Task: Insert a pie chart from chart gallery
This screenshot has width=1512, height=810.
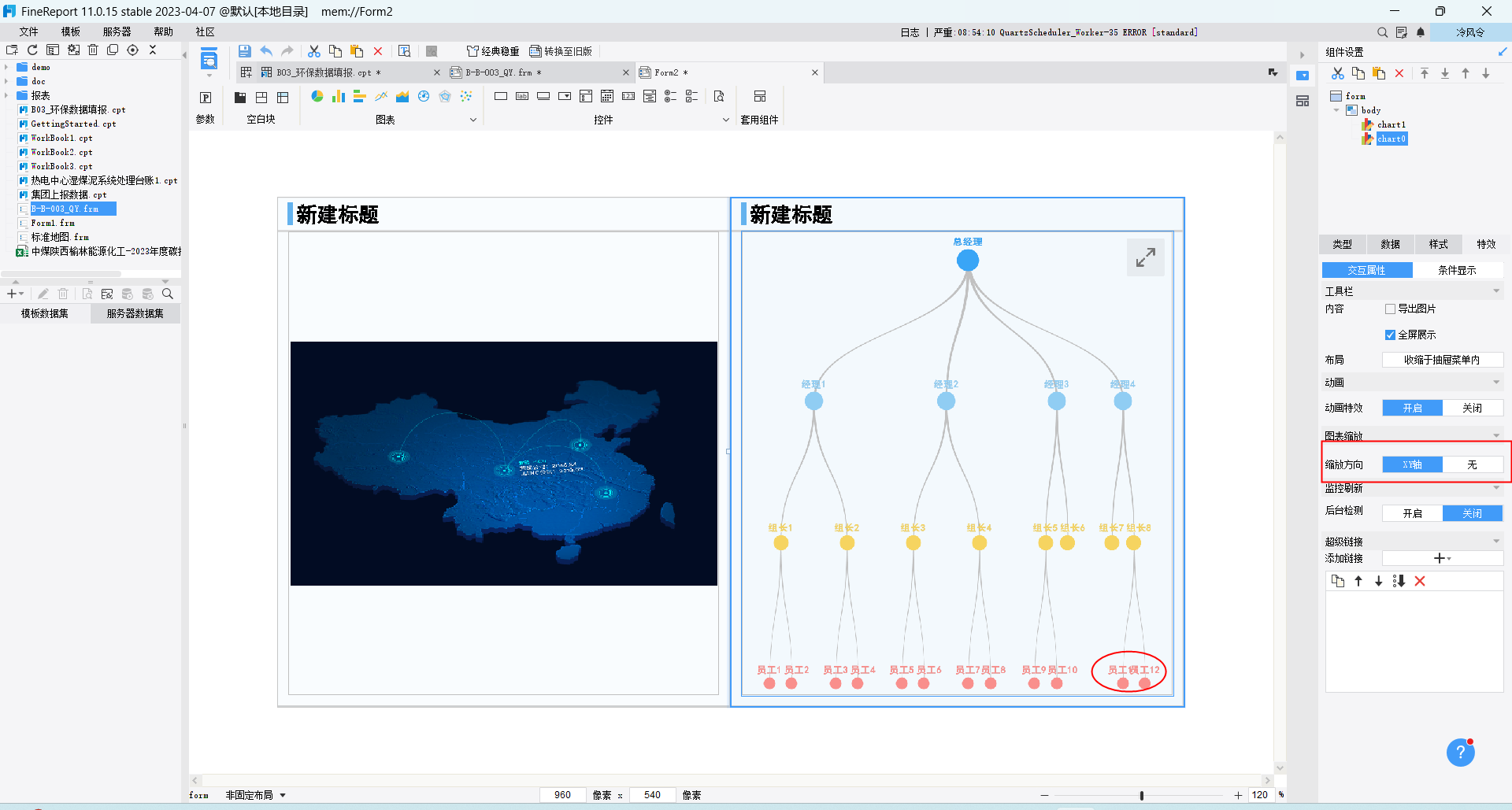Action: (x=317, y=96)
